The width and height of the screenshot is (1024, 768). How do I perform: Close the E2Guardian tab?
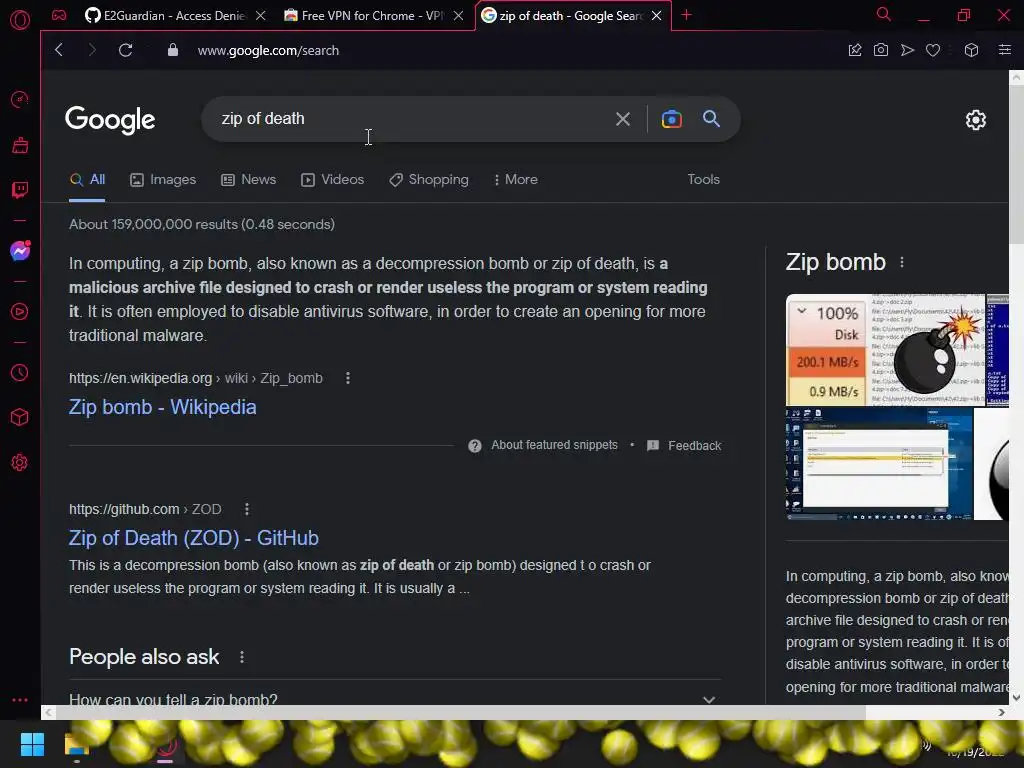point(261,16)
